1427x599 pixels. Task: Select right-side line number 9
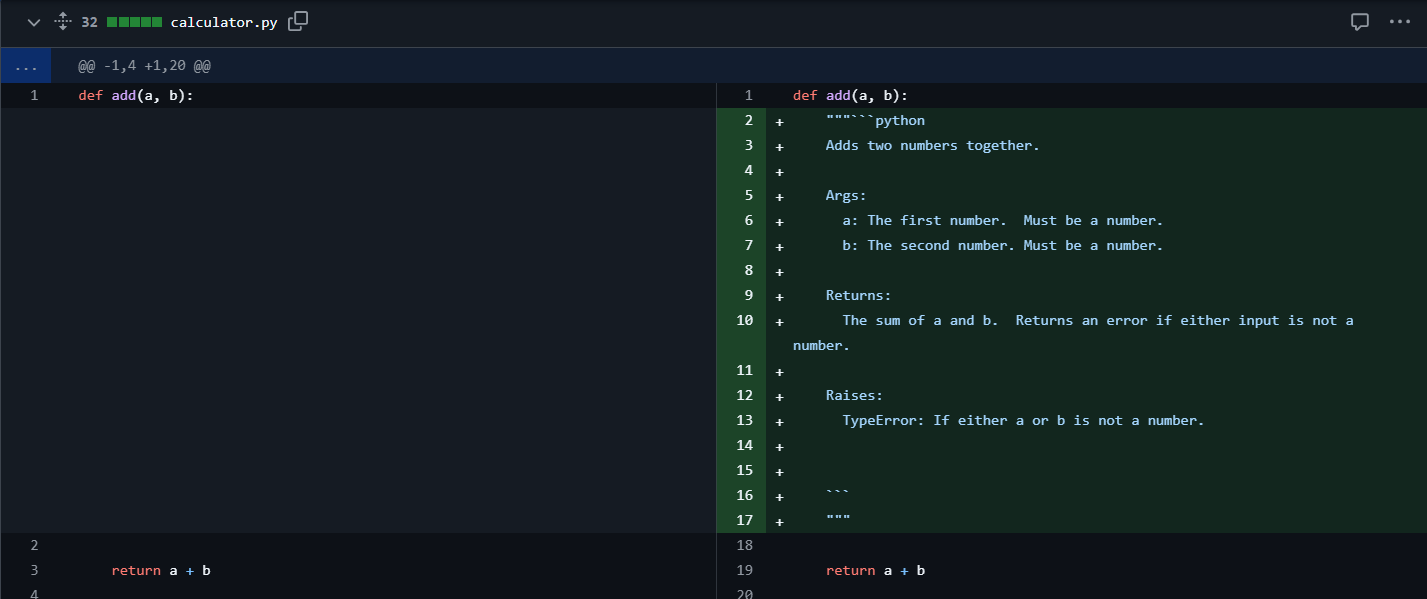pos(747,296)
